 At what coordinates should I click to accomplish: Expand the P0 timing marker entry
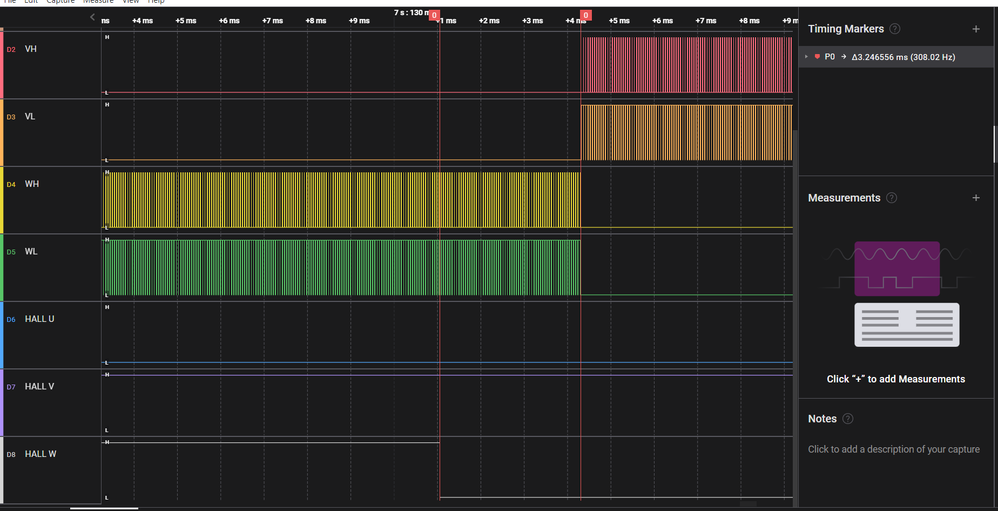[806, 57]
